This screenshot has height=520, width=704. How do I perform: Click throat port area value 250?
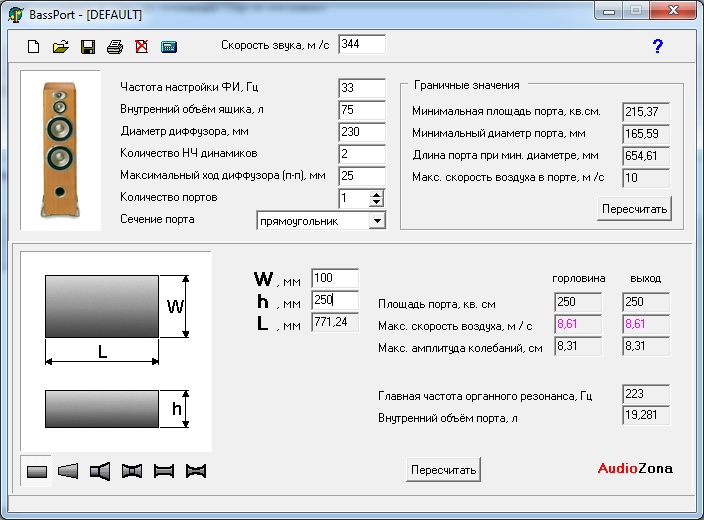(578, 302)
